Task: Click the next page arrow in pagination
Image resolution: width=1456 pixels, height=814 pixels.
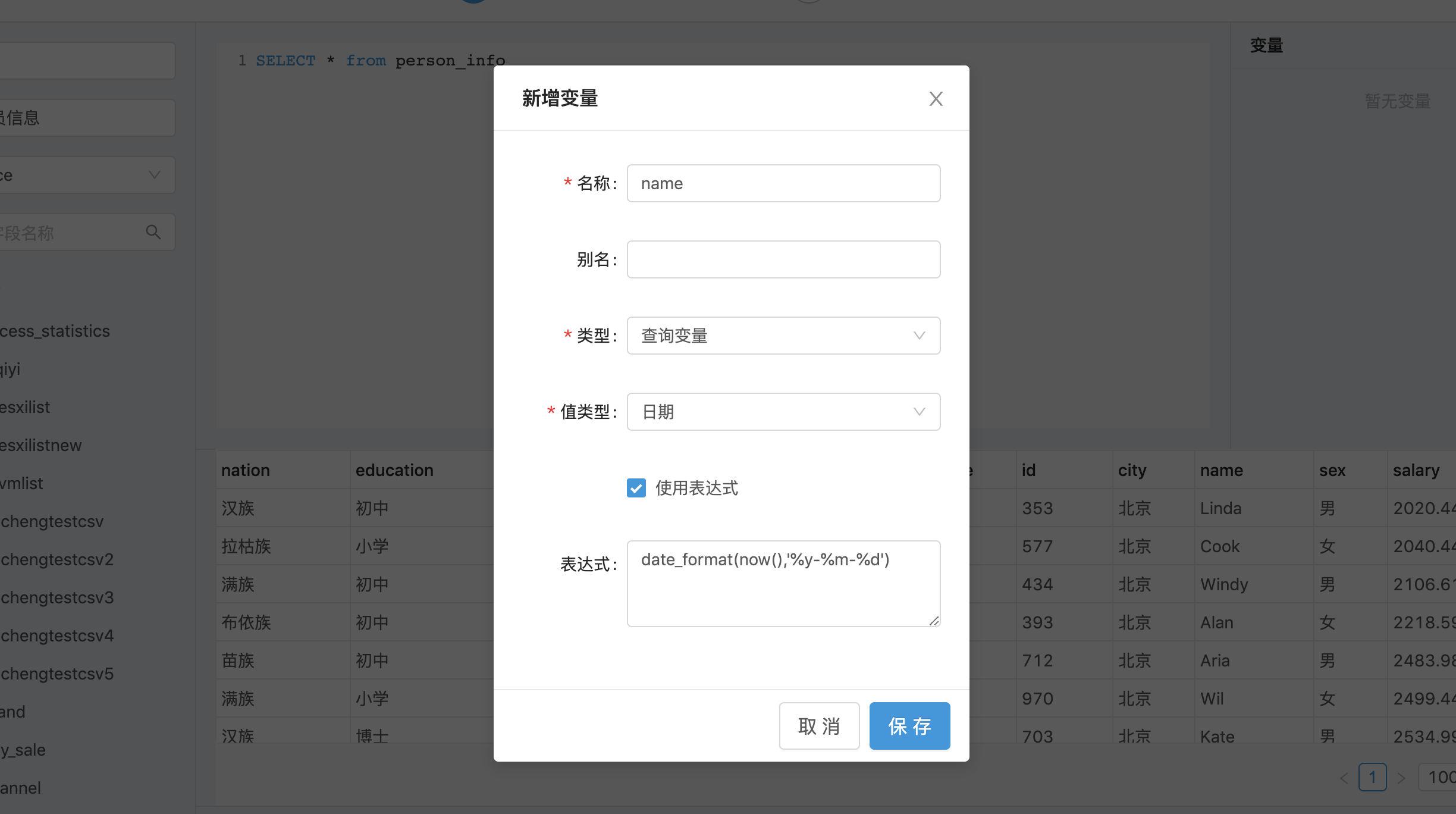Action: pyautogui.click(x=1402, y=778)
